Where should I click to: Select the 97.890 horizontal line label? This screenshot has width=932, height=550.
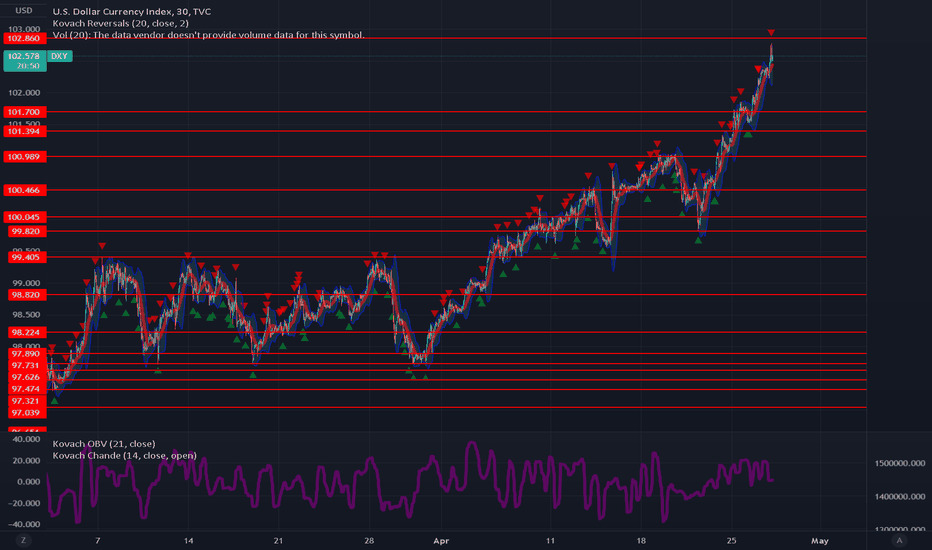tap(26, 354)
